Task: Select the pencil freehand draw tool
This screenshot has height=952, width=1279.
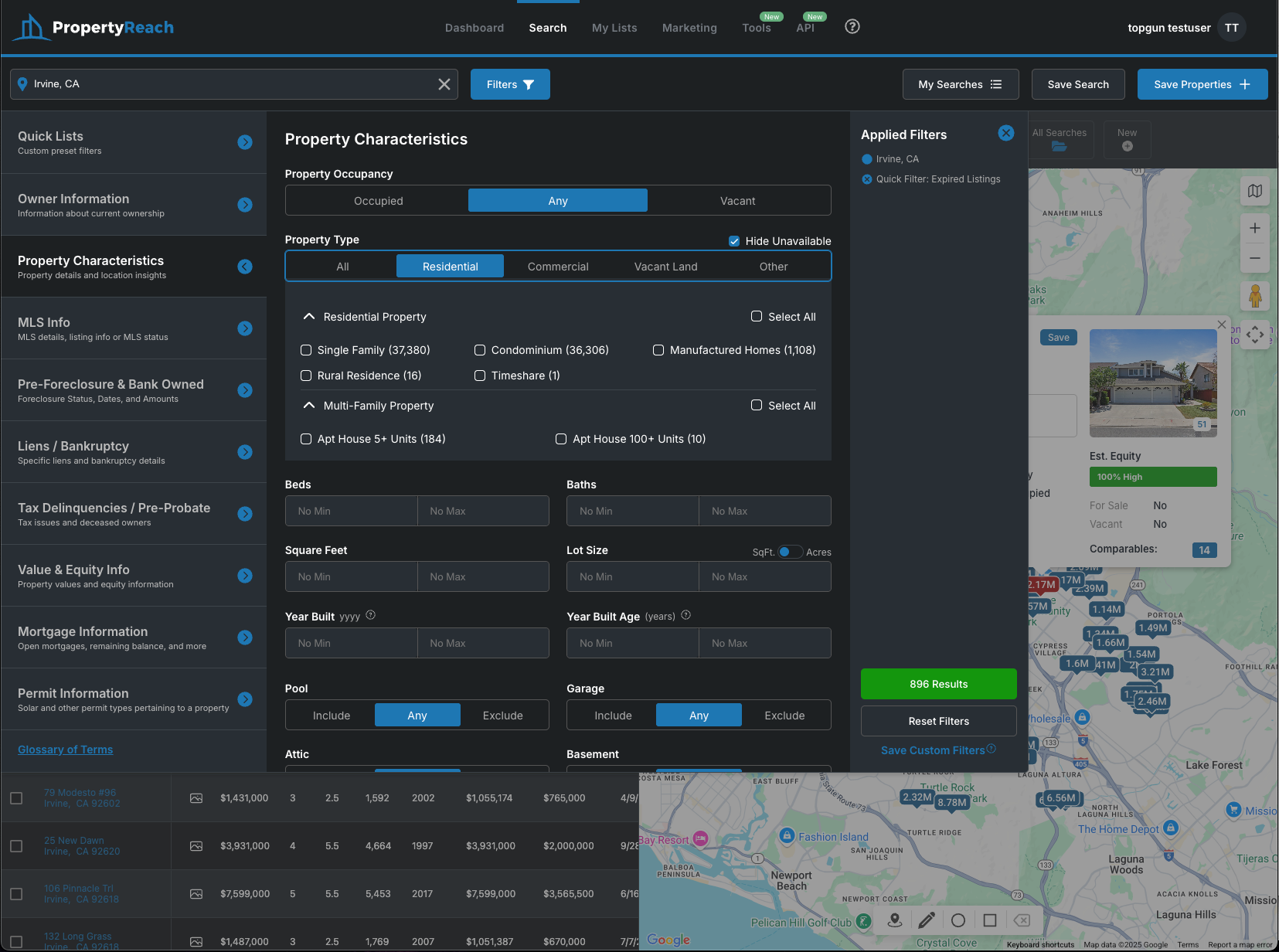Action: tap(927, 920)
